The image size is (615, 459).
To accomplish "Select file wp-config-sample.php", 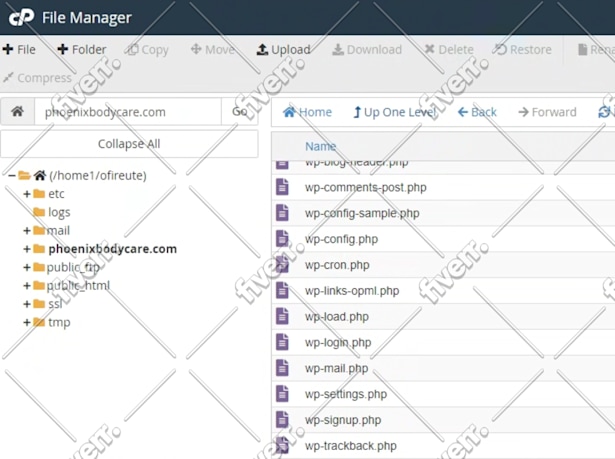I will coord(362,213).
